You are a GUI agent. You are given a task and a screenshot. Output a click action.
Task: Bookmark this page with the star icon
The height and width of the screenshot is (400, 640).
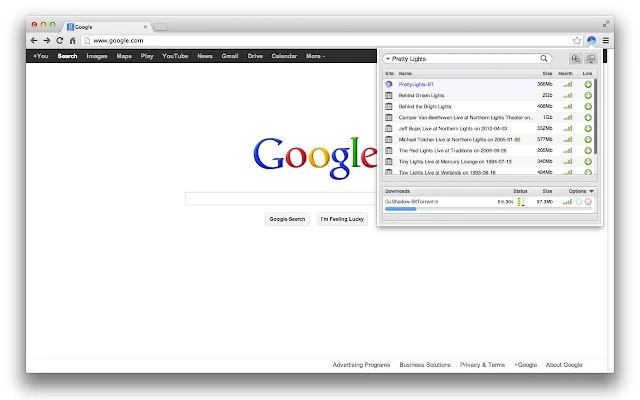pyautogui.click(x=577, y=40)
